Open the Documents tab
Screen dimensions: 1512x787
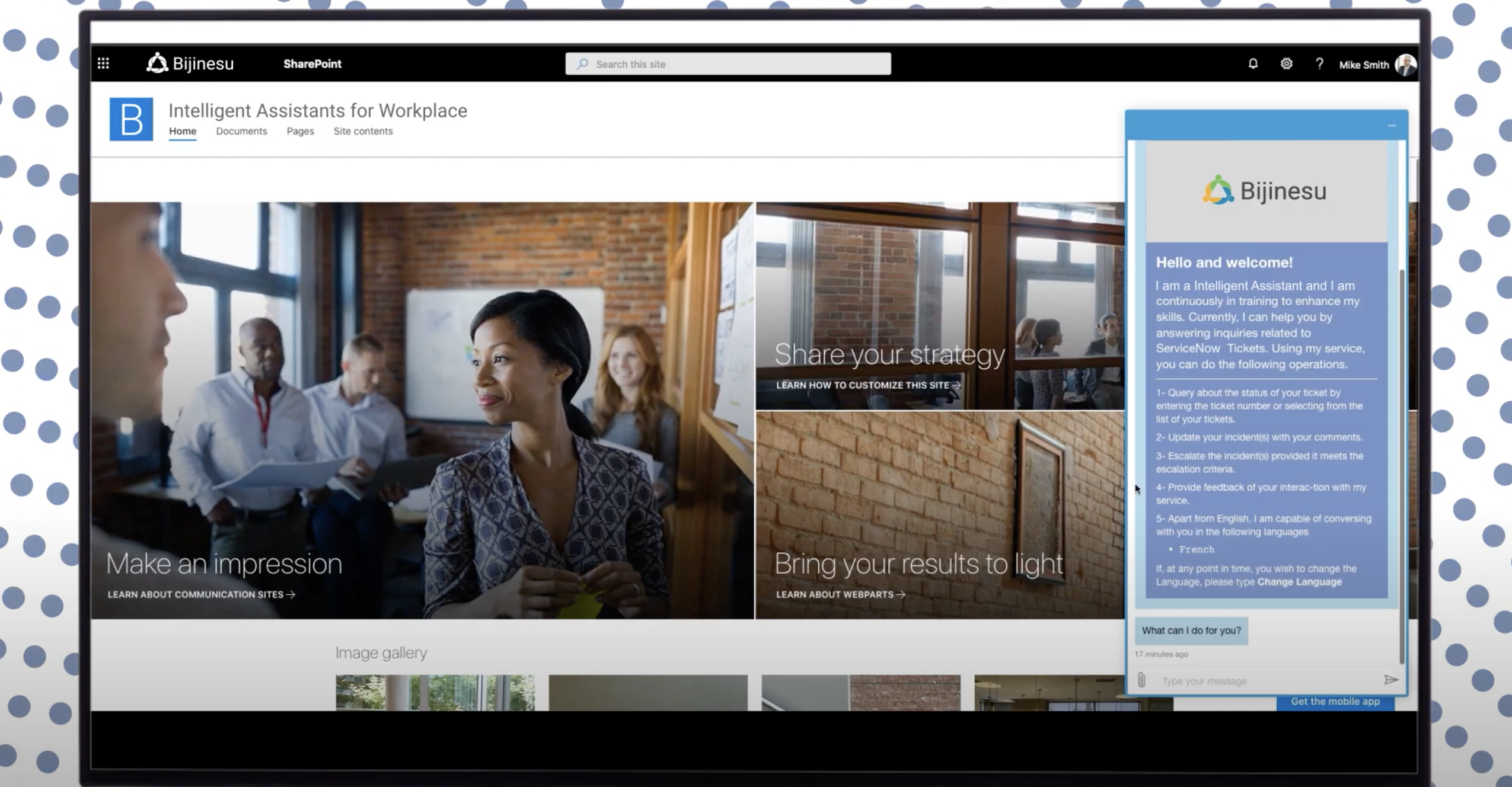(241, 131)
